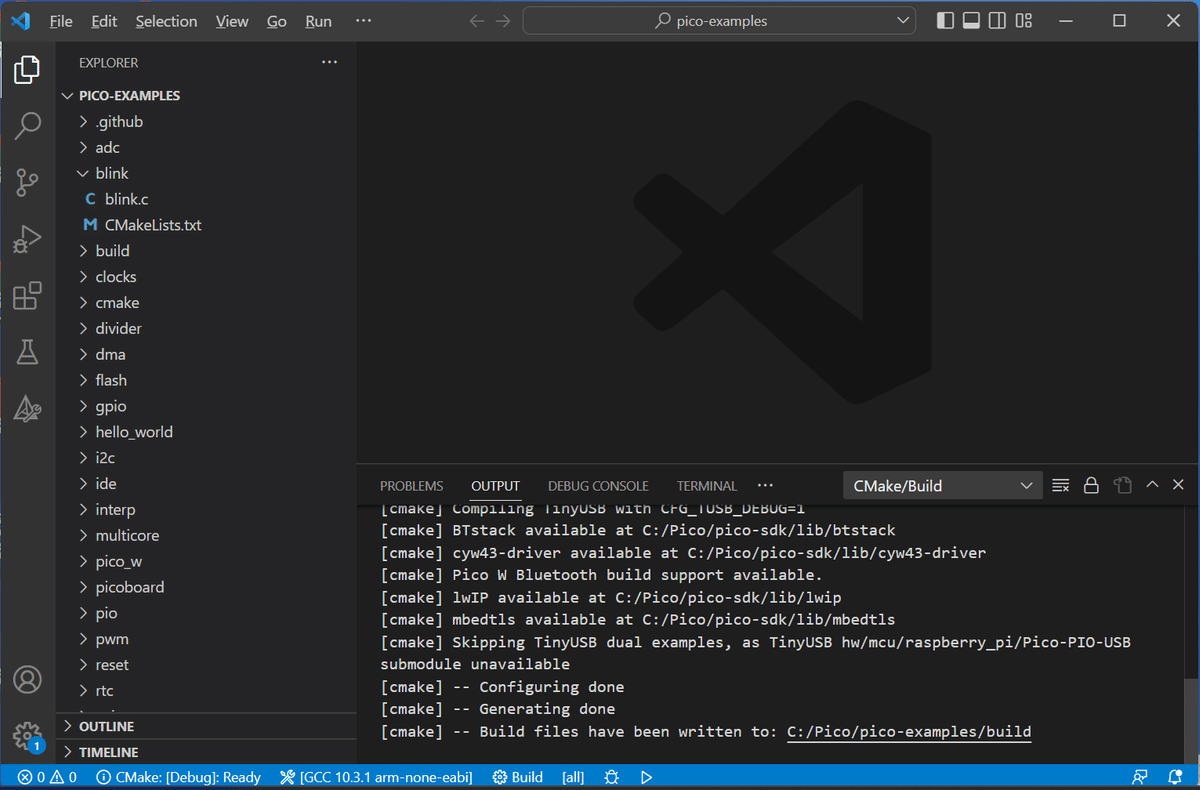This screenshot has height=790, width=1200.
Task: Expand the adc folder
Action: click(x=206, y=148)
